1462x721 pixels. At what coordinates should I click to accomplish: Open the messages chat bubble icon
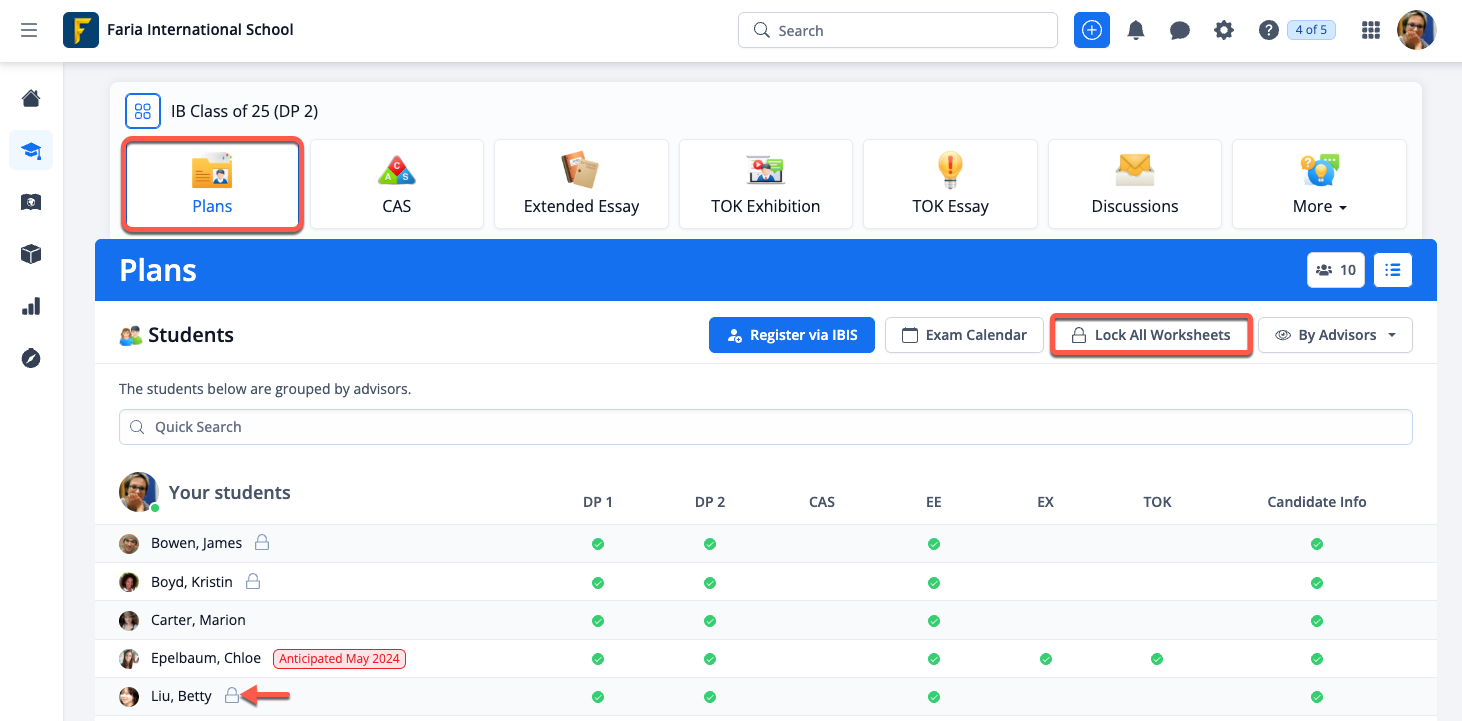1180,30
